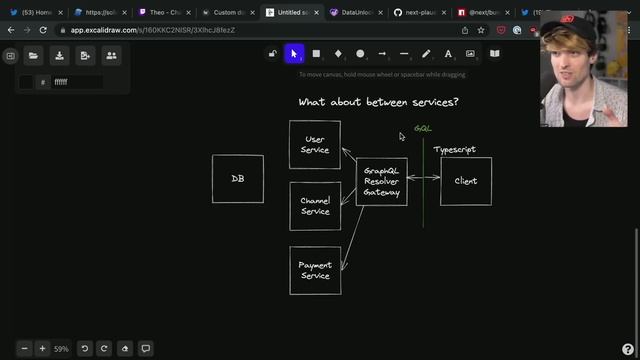Click the hex color input ffffff
This screenshot has height=360, width=640.
pyautogui.click(x=77, y=82)
